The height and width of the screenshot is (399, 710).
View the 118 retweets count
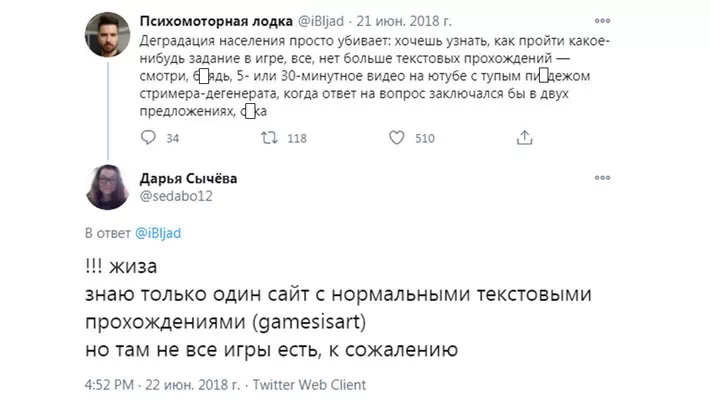297,138
